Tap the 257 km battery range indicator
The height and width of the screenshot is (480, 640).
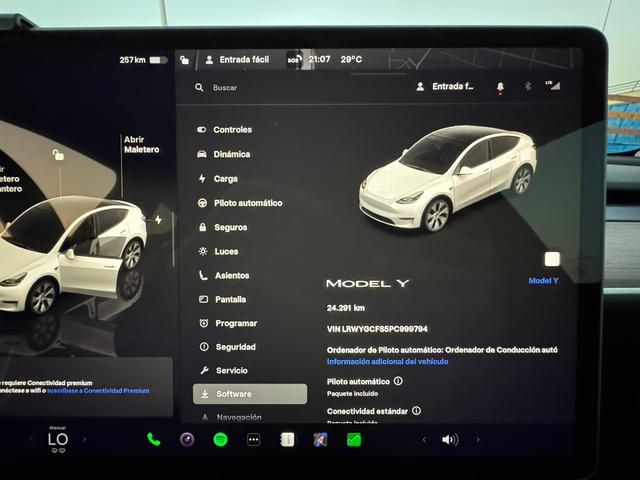(143, 60)
